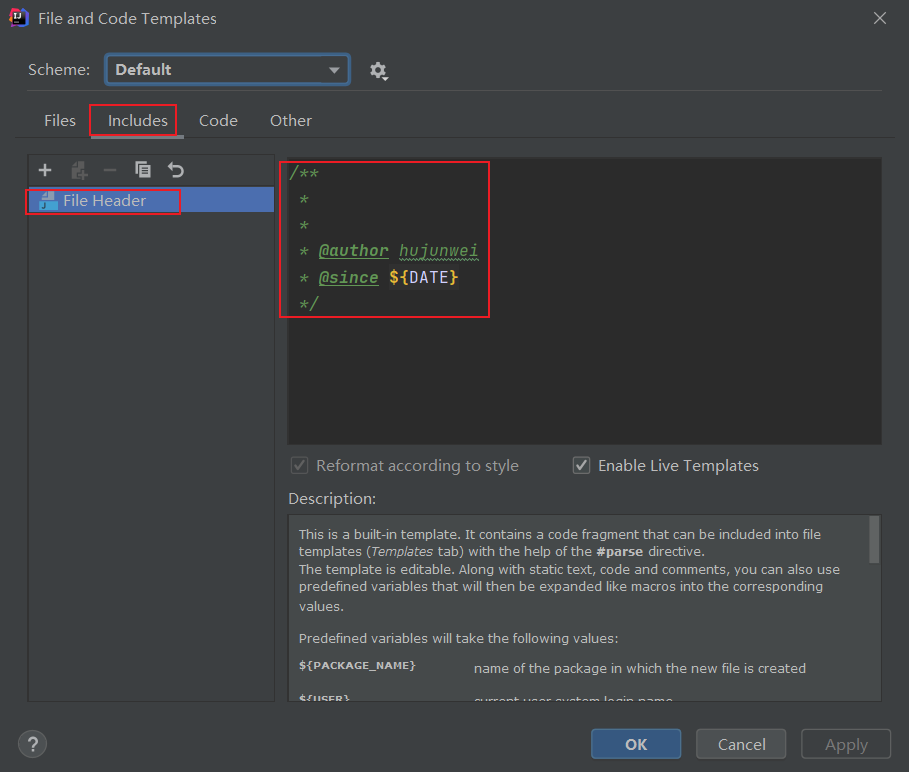Viewport: 909px width, 772px height.
Task: Click the Copy Template icon
Action: tap(143, 170)
